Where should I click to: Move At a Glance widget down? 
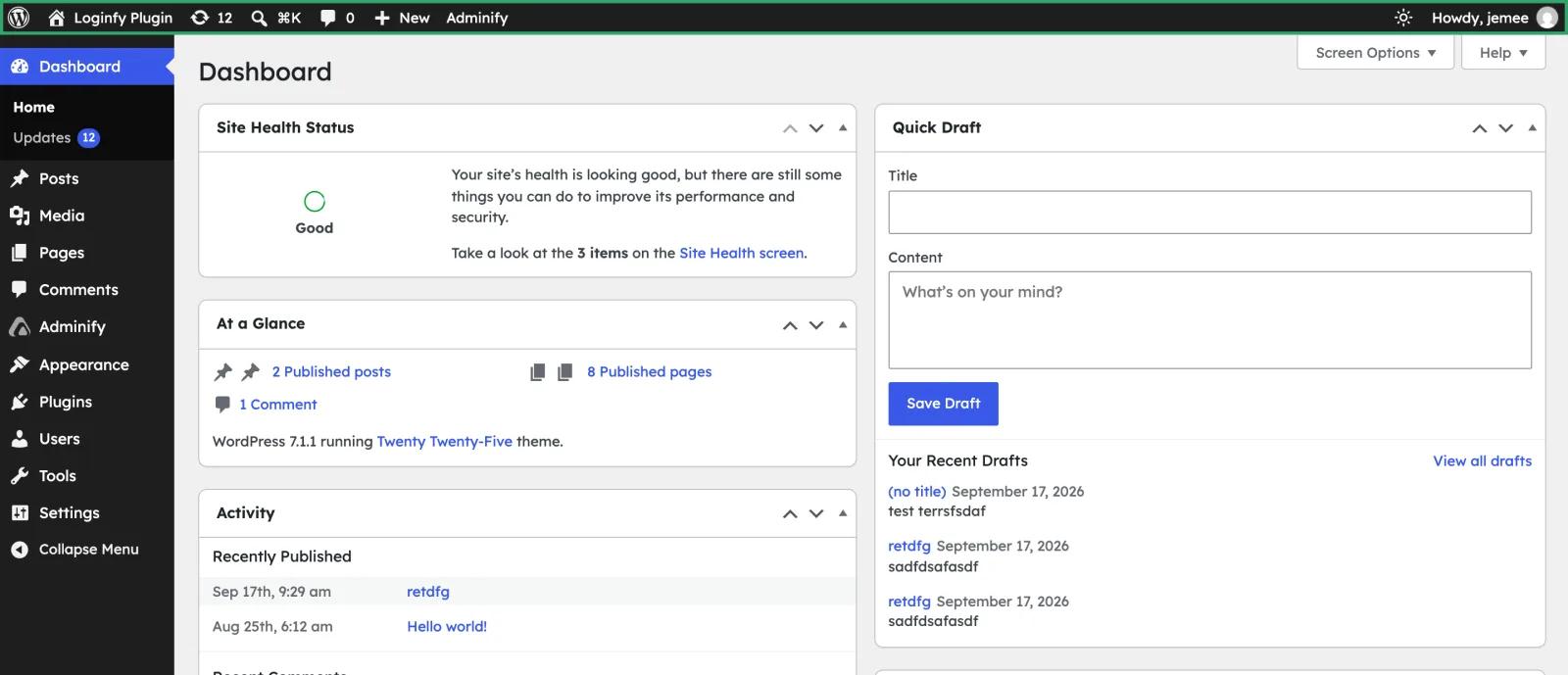click(x=816, y=325)
